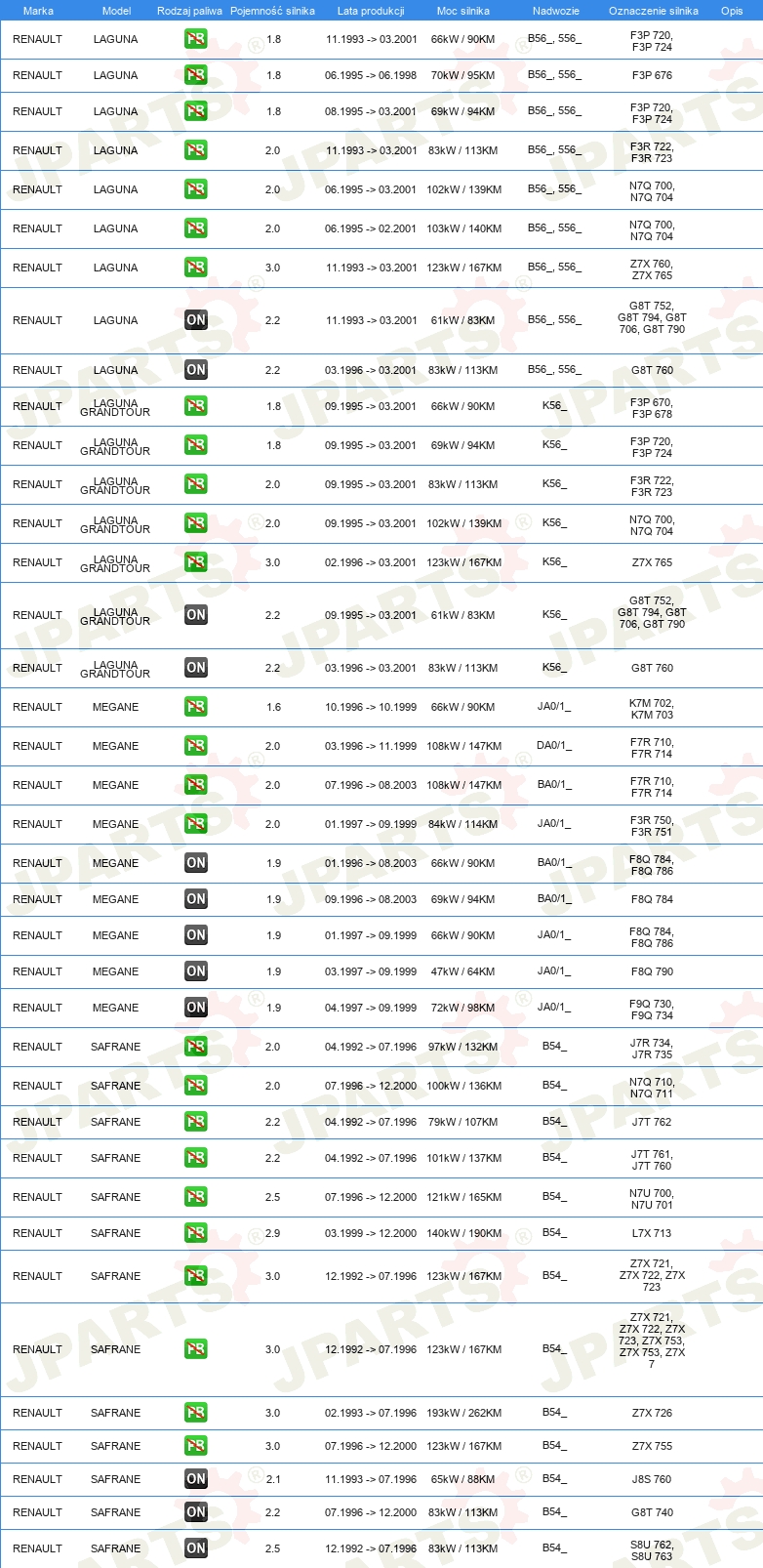Select engine code F8Q 790
The width and height of the screenshot is (763, 1568).
click(x=652, y=971)
